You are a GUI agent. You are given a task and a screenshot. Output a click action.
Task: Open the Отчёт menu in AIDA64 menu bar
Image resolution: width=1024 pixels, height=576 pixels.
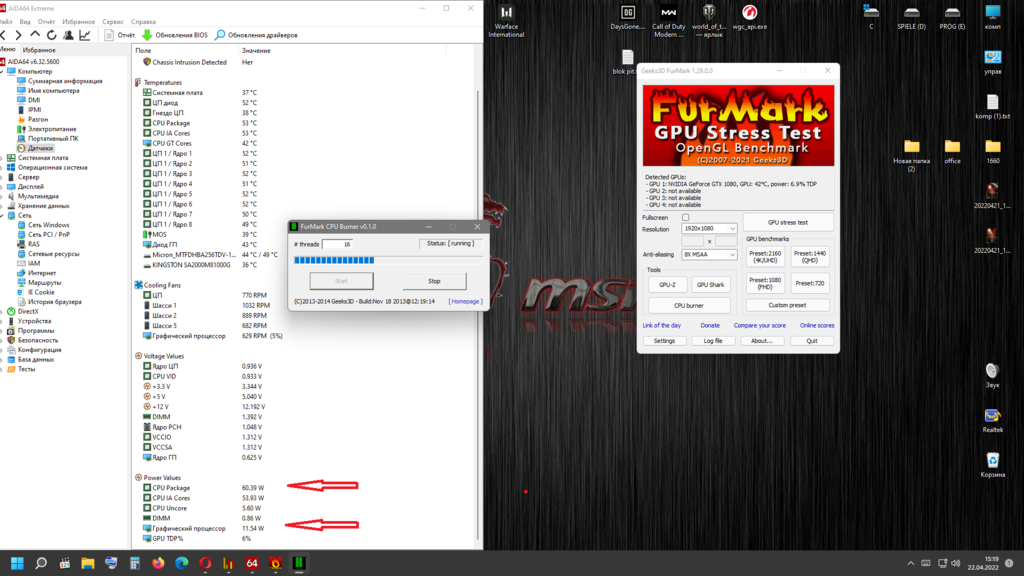tap(46, 22)
